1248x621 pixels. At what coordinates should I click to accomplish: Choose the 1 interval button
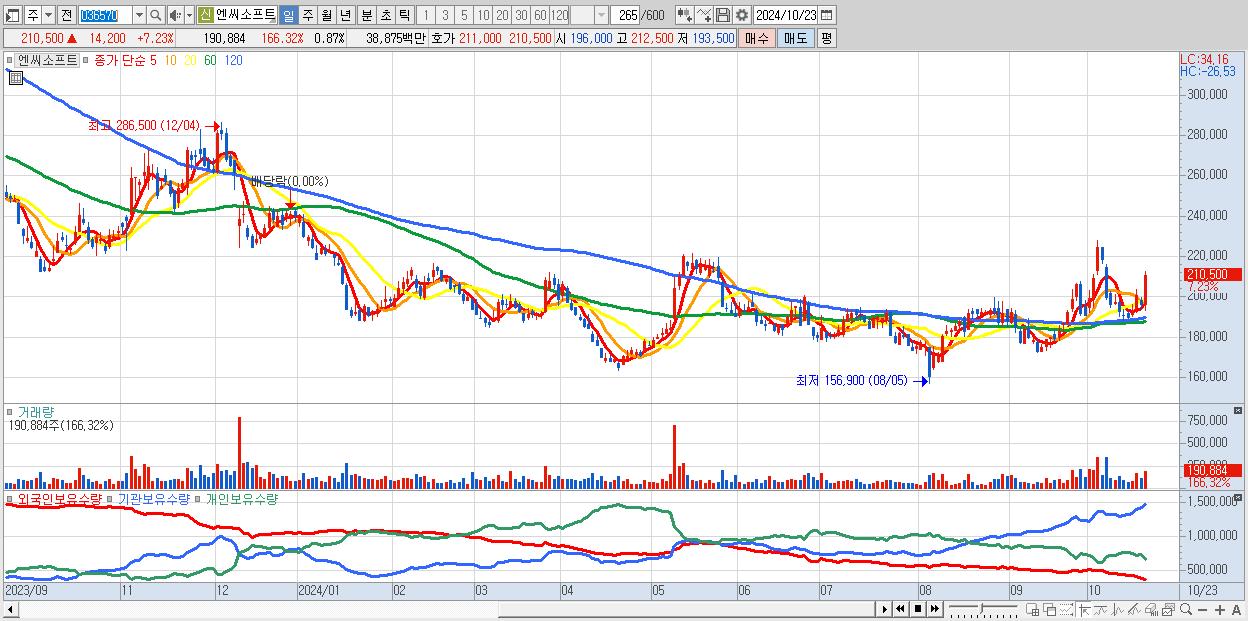426,15
